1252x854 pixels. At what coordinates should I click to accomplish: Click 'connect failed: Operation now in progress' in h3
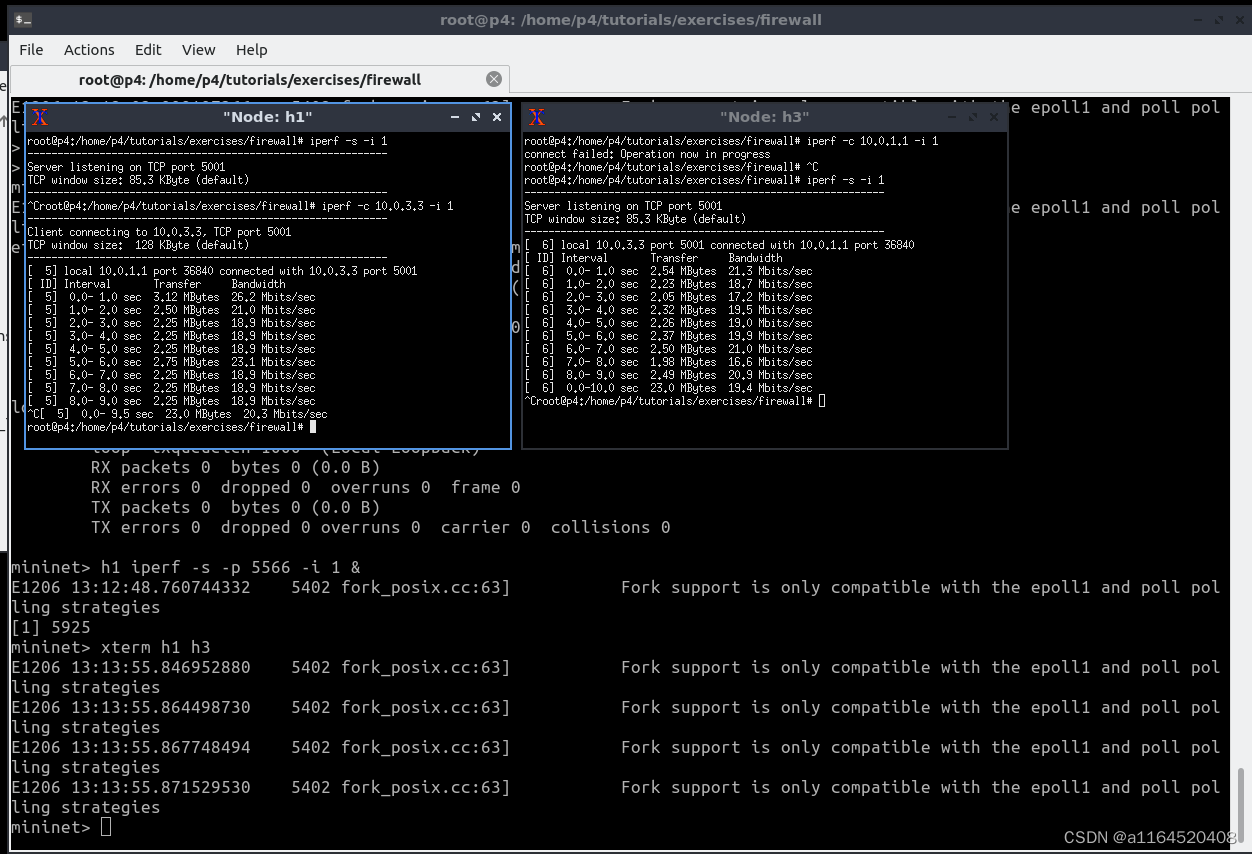pos(647,154)
